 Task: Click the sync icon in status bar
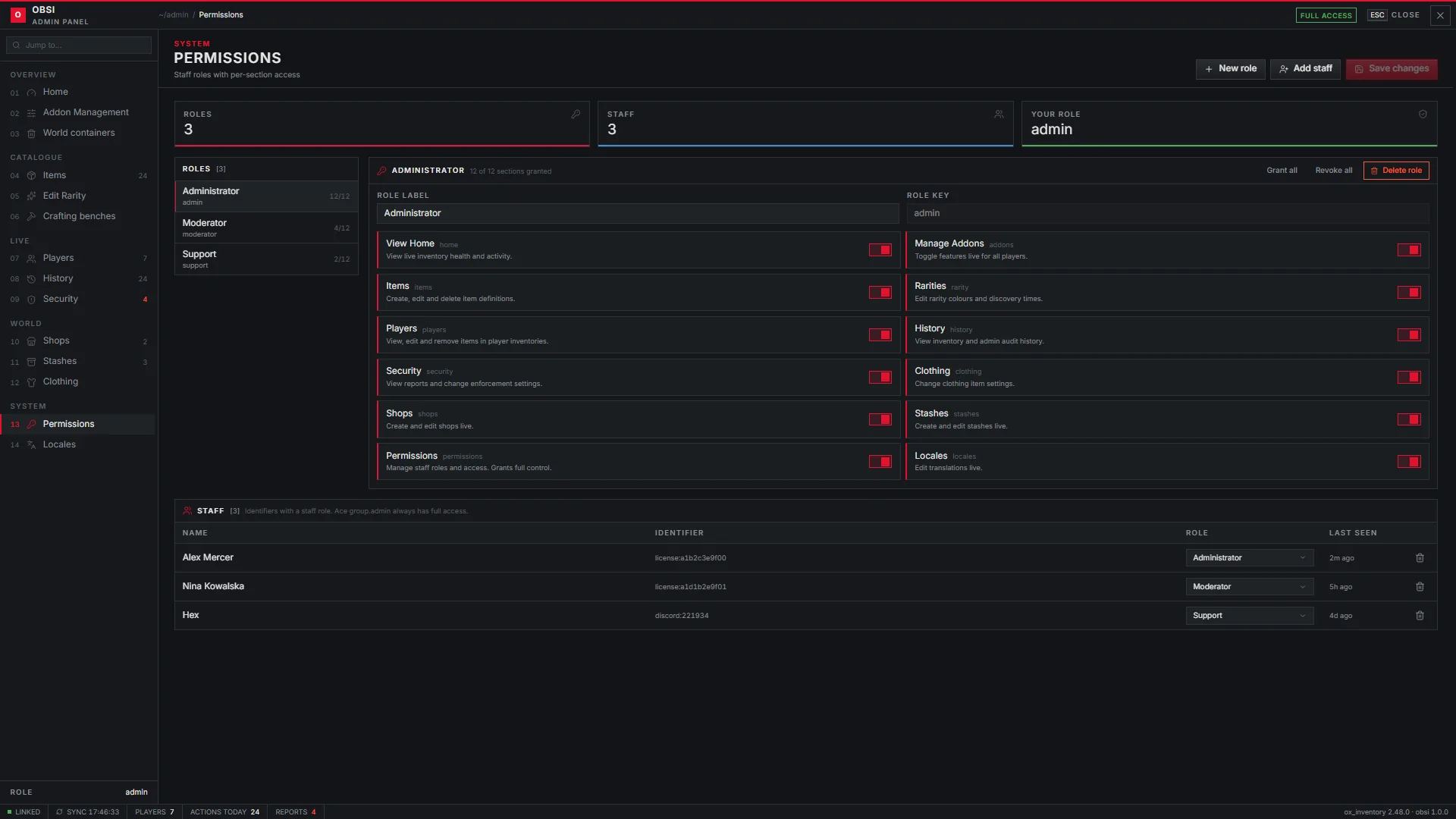point(59,812)
